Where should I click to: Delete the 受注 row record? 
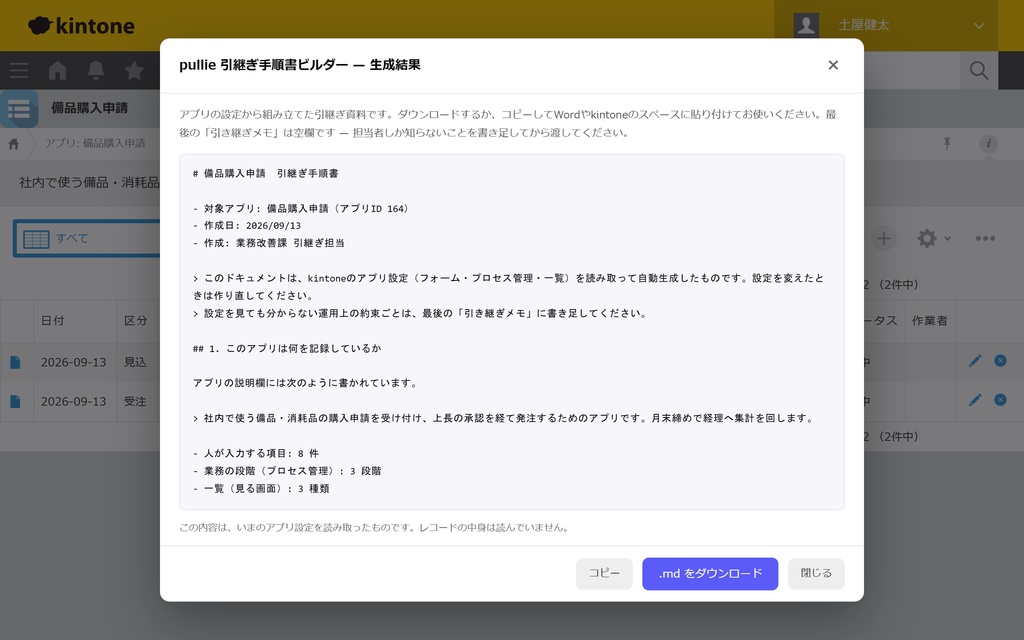1000,399
